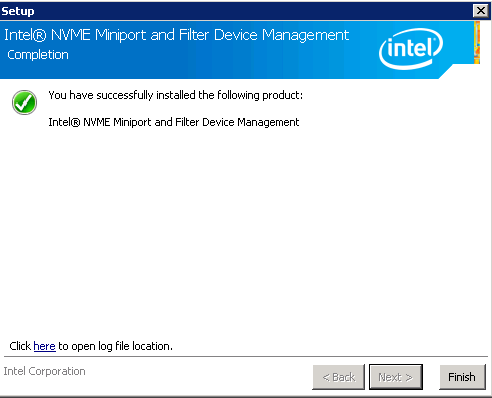The image size is (492, 398).
Task: Click the 'to open log file location' text
Action: click(x=115, y=346)
